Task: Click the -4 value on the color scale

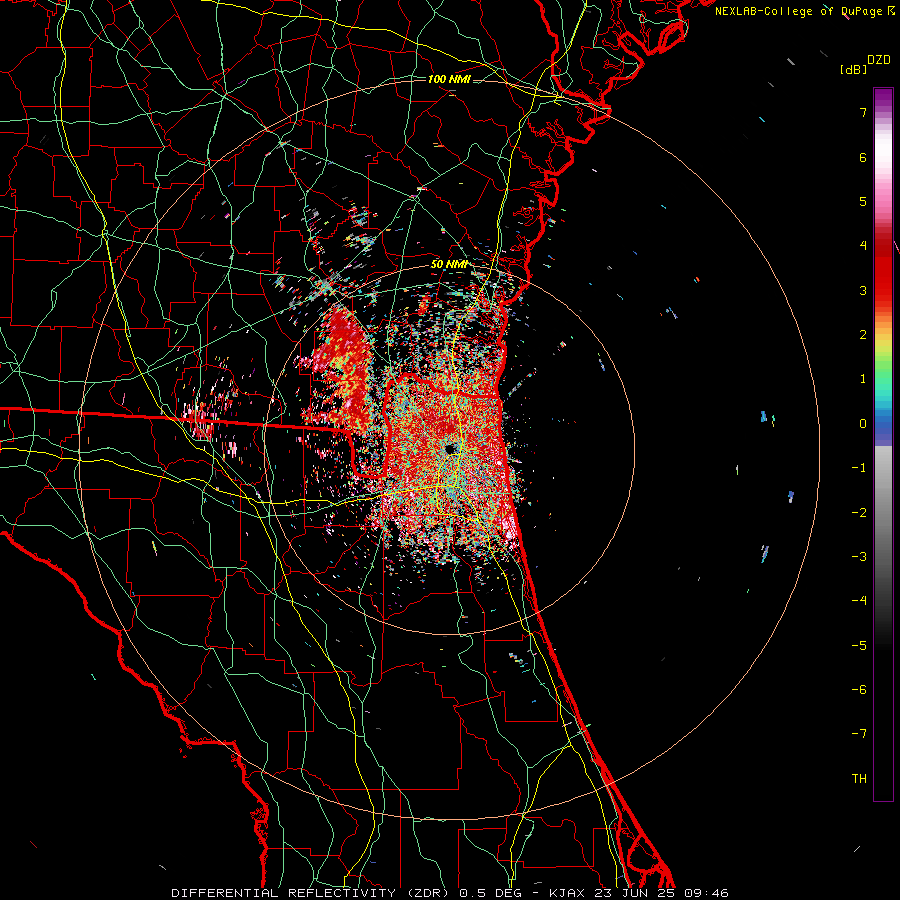Action: (859, 600)
